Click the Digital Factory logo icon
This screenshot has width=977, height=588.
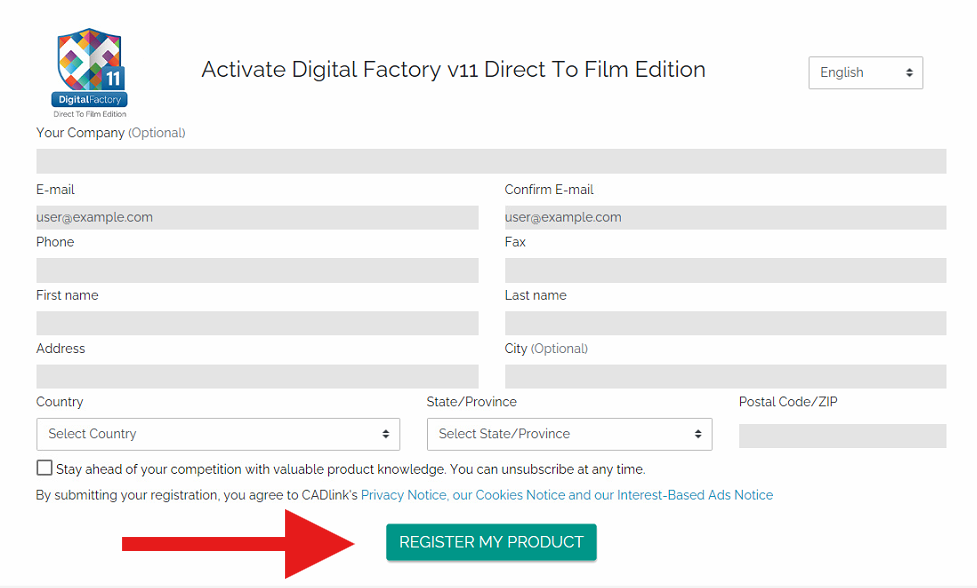click(x=89, y=69)
